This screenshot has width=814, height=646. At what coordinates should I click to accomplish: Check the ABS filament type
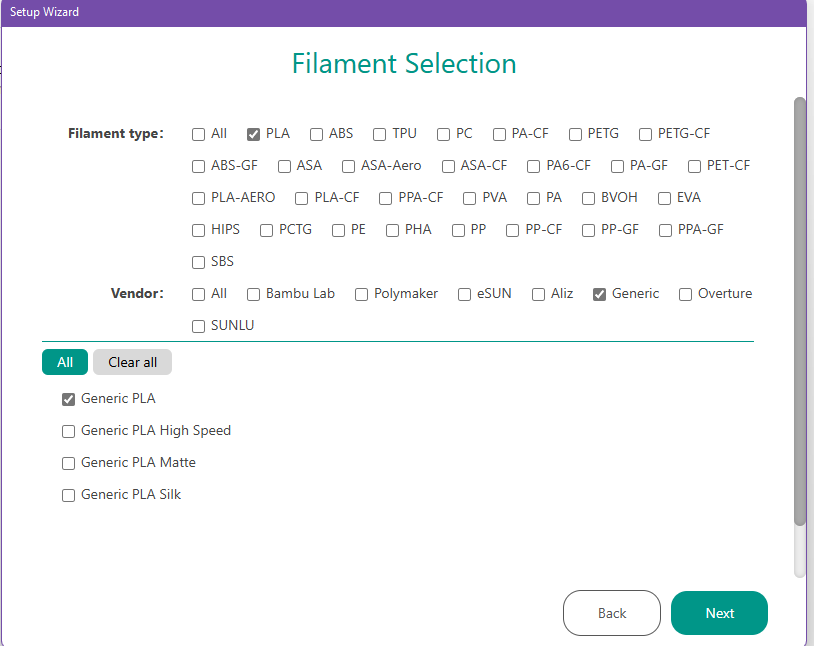coord(317,134)
